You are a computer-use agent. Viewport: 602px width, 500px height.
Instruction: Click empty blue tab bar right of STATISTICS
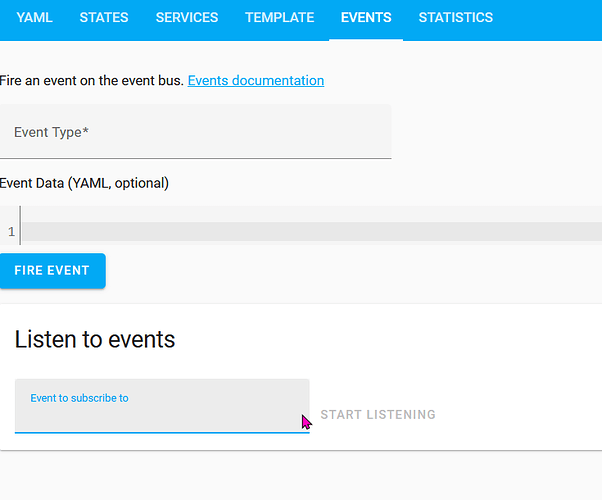550,18
